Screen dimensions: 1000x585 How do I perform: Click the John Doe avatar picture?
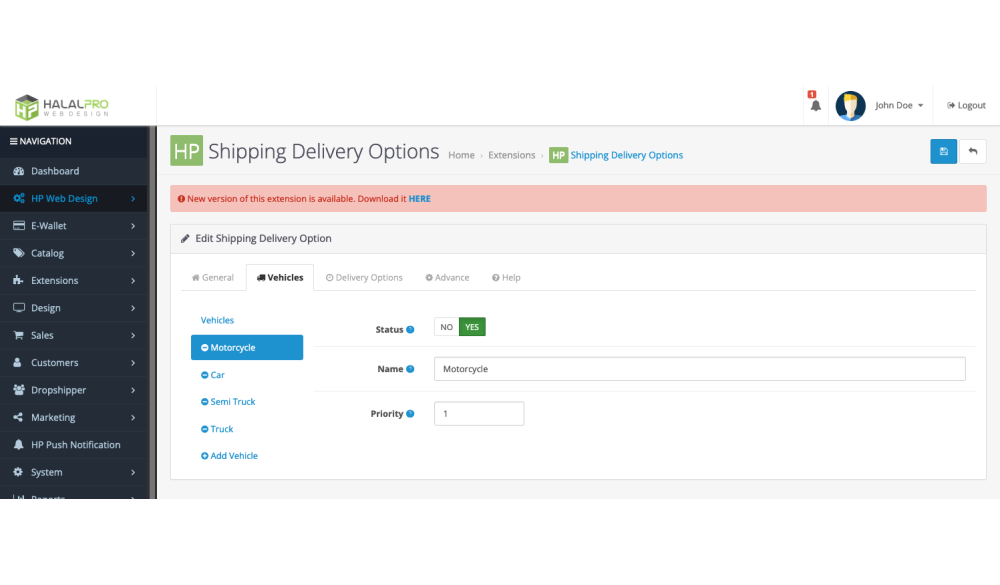click(x=850, y=105)
